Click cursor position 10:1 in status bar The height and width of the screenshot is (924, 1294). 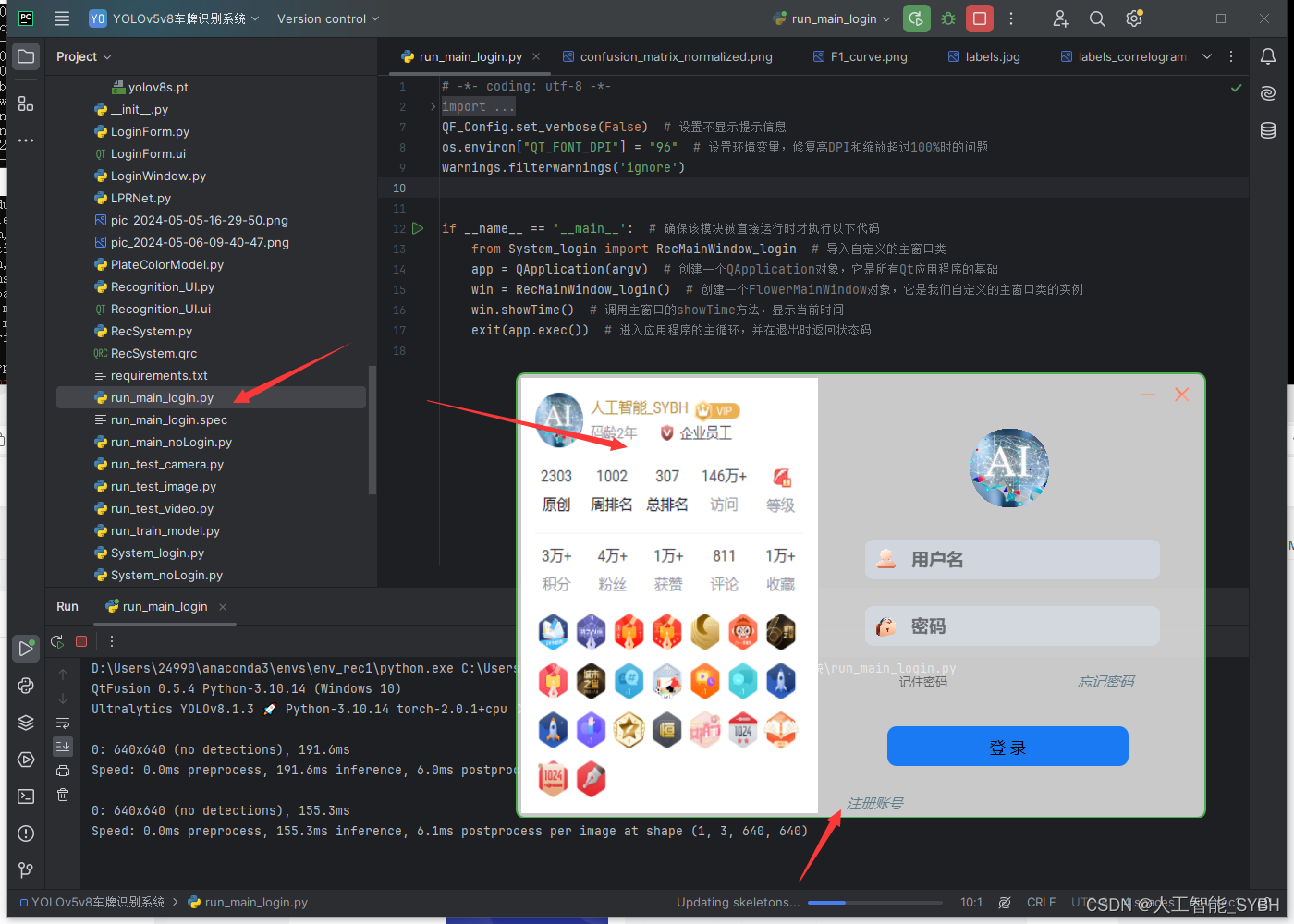[970, 903]
